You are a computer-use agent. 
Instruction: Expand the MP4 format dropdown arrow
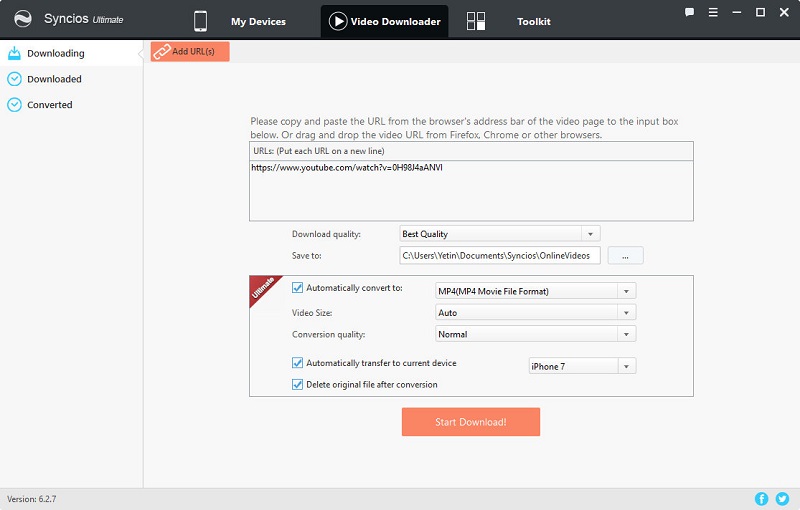(x=626, y=291)
